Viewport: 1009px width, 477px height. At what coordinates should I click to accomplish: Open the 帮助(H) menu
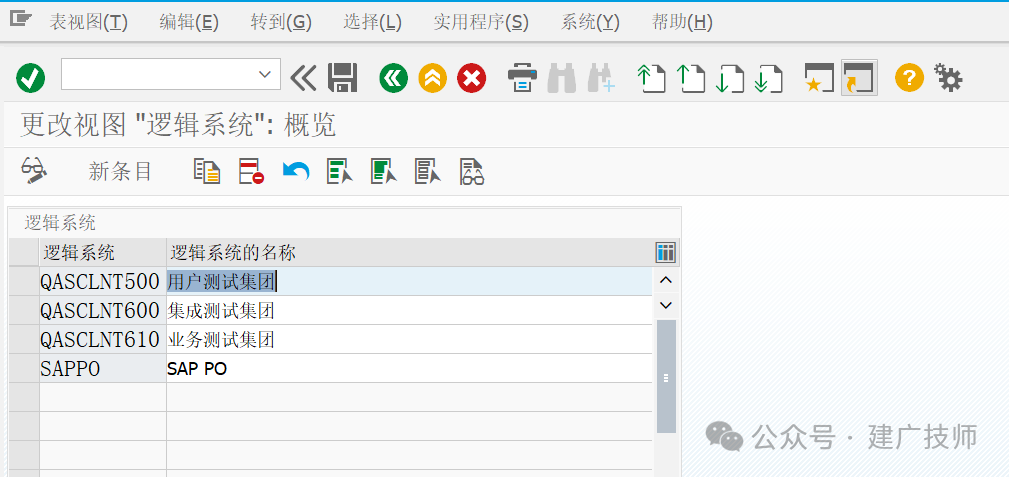[x=682, y=23]
